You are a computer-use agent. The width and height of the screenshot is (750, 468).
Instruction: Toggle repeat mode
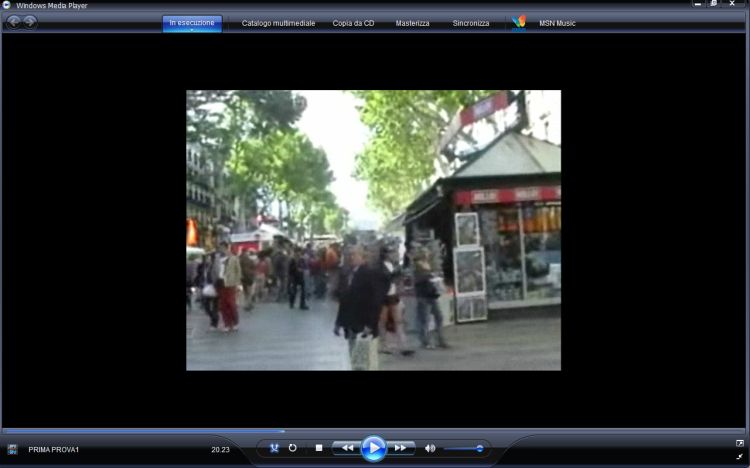[293, 448]
